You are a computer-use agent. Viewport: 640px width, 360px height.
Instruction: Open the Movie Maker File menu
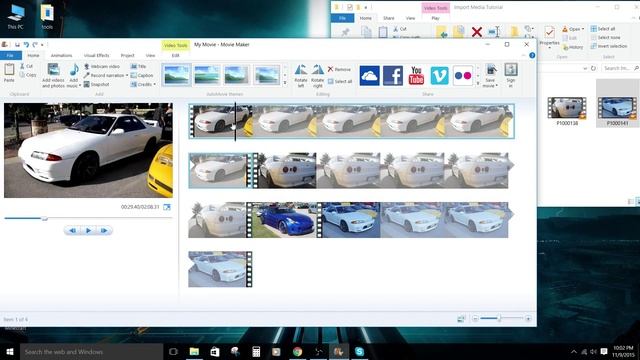pos(11,55)
